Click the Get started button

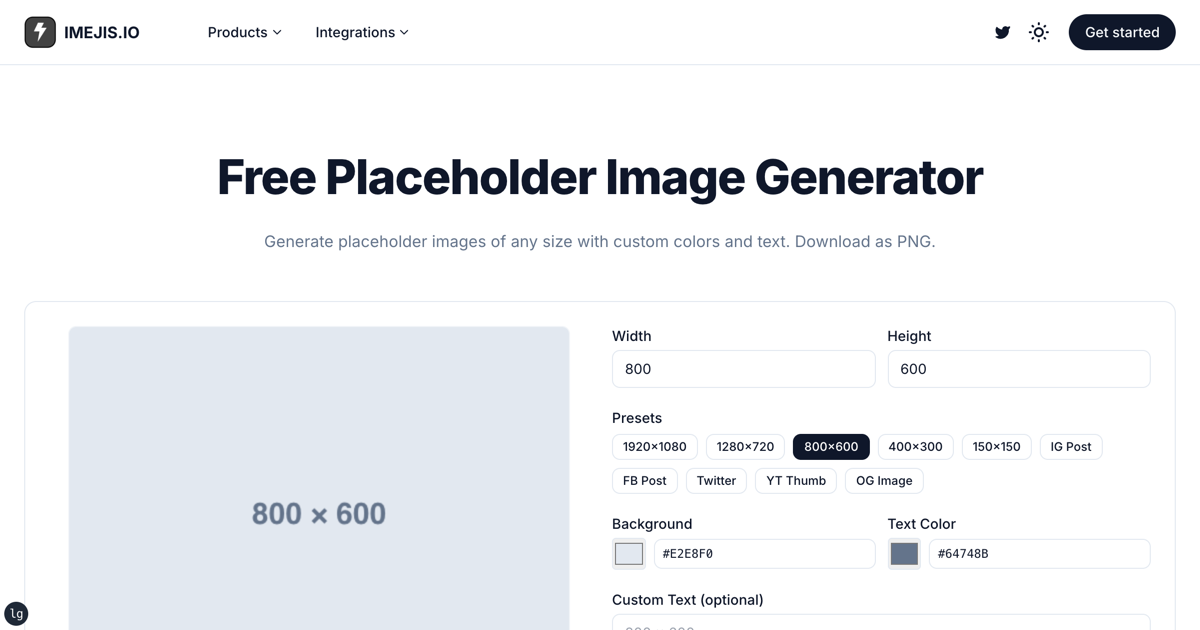pos(1121,32)
